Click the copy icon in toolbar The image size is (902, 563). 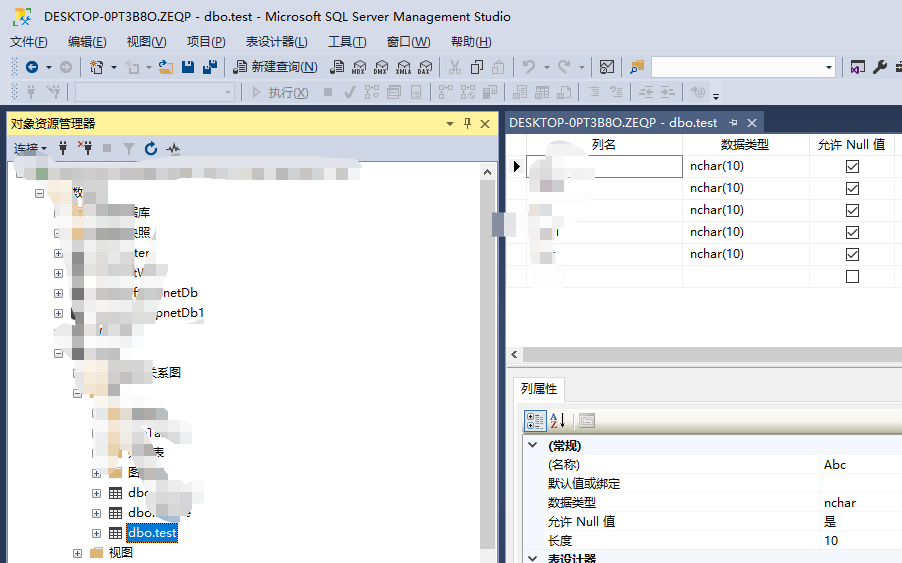476,67
